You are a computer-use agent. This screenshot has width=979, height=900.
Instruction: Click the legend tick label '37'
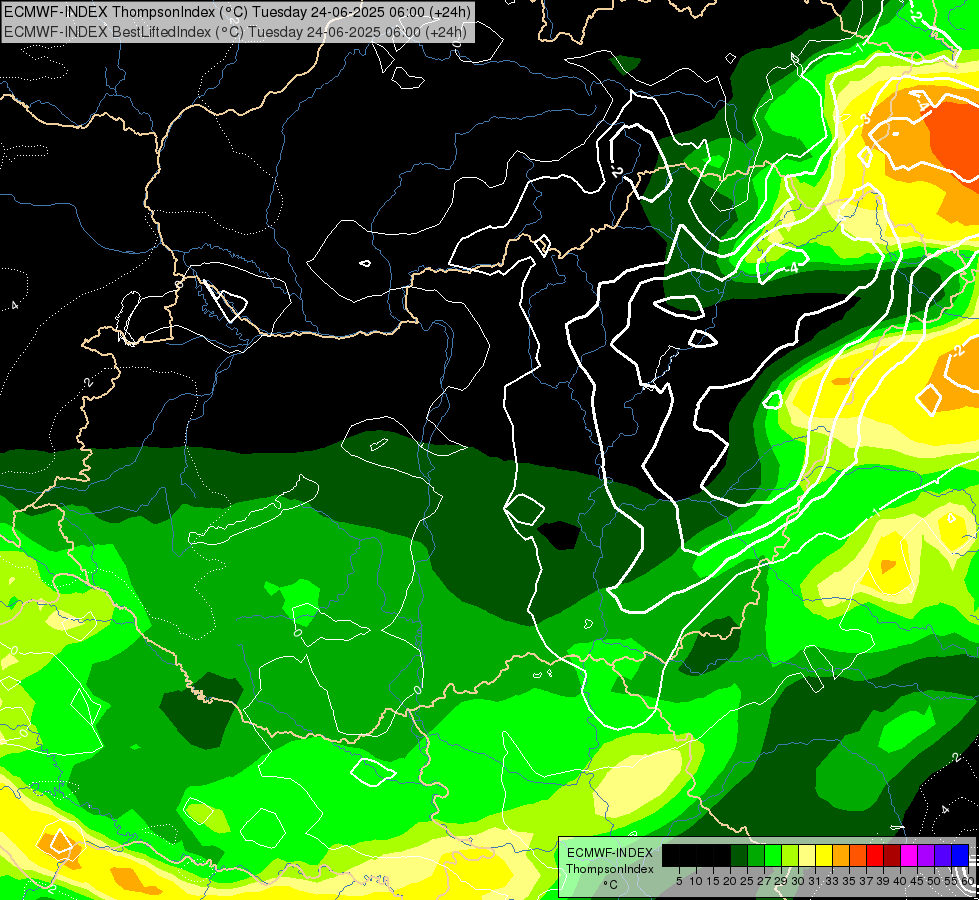coord(867,881)
